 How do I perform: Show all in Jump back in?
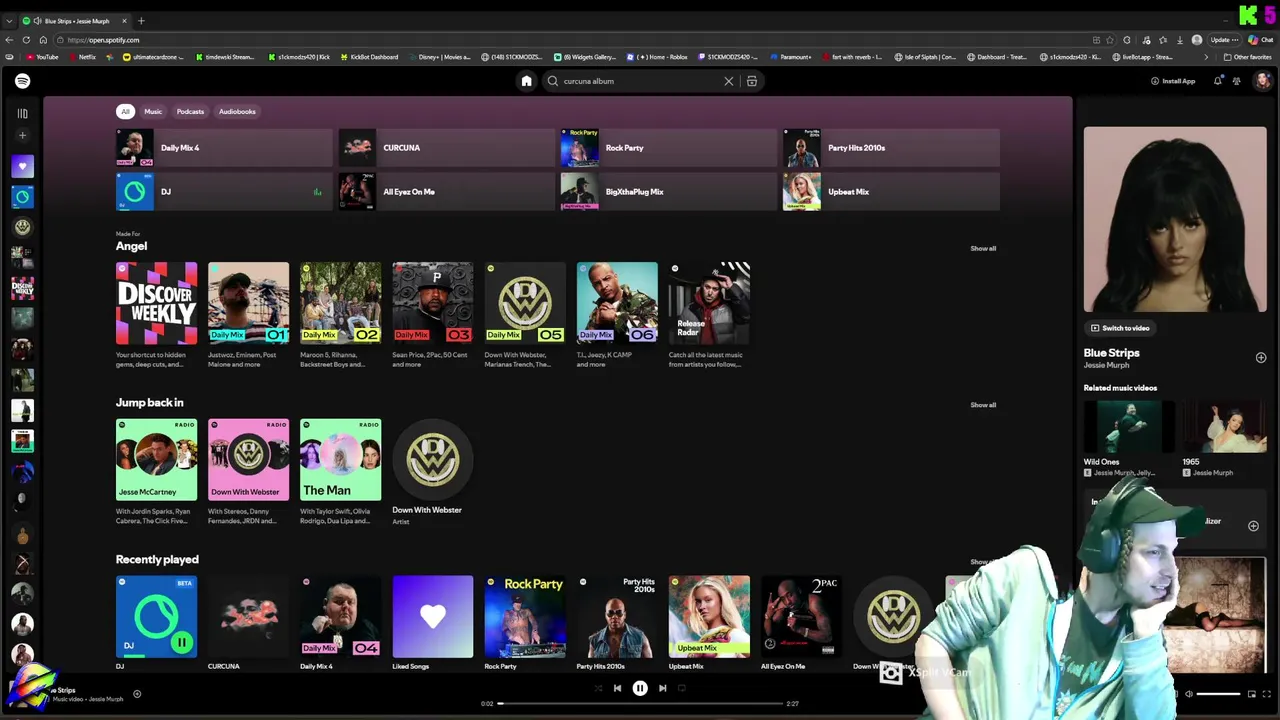pos(983,405)
